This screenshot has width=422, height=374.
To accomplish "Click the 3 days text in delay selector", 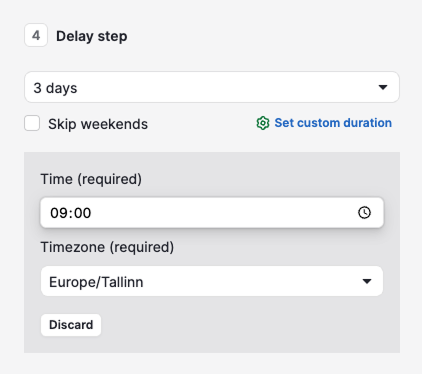I will (x=55, y=88).
